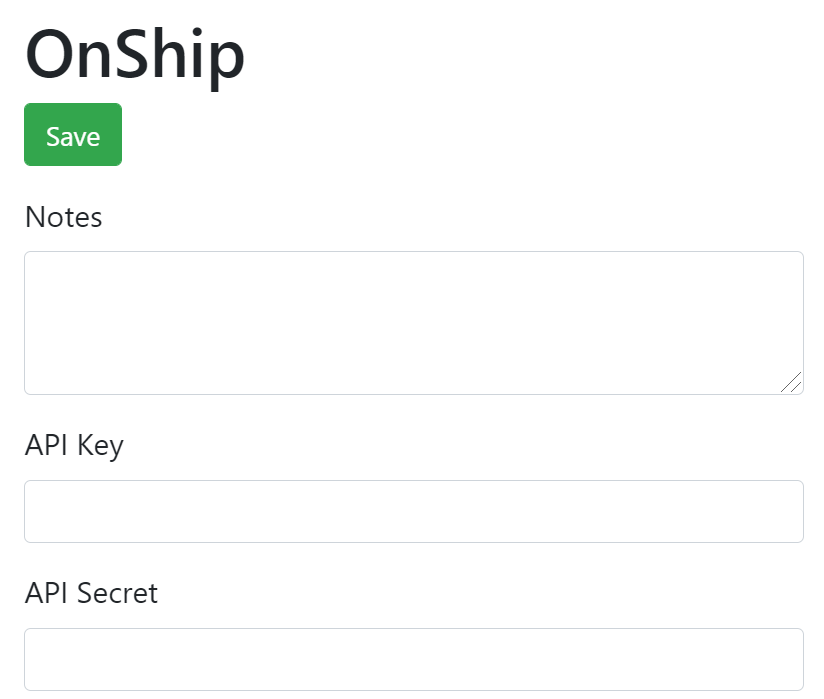The width and height of the screenshot is (824, 699).
Task: Click the OnShip page heading
Action: 135,55
